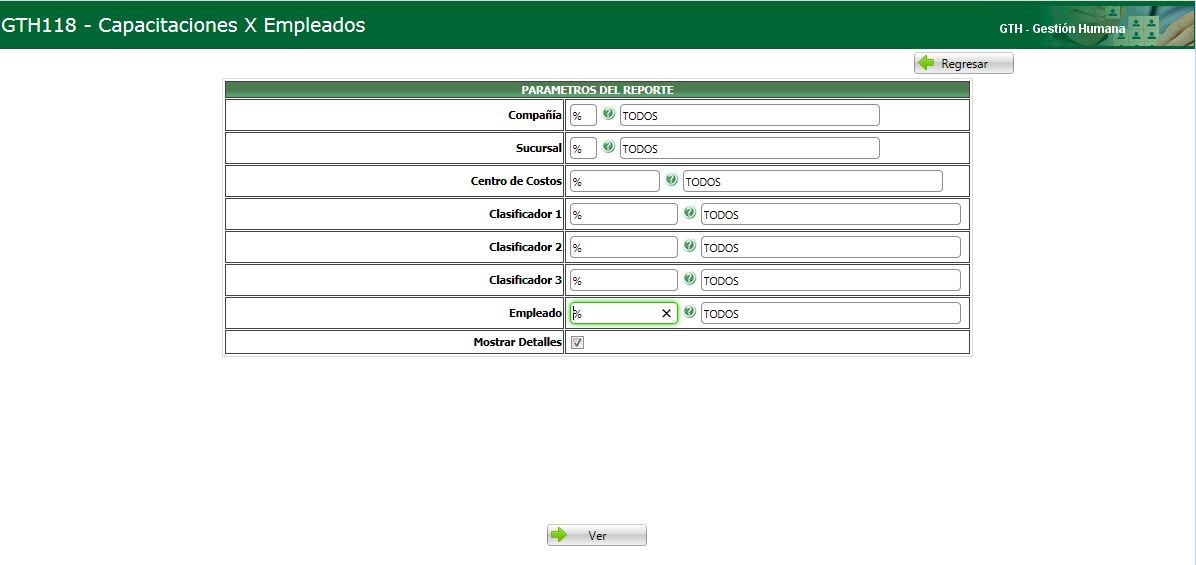
Task: Focus Centro de Costos description field
Action: click(x=813, y=181)
